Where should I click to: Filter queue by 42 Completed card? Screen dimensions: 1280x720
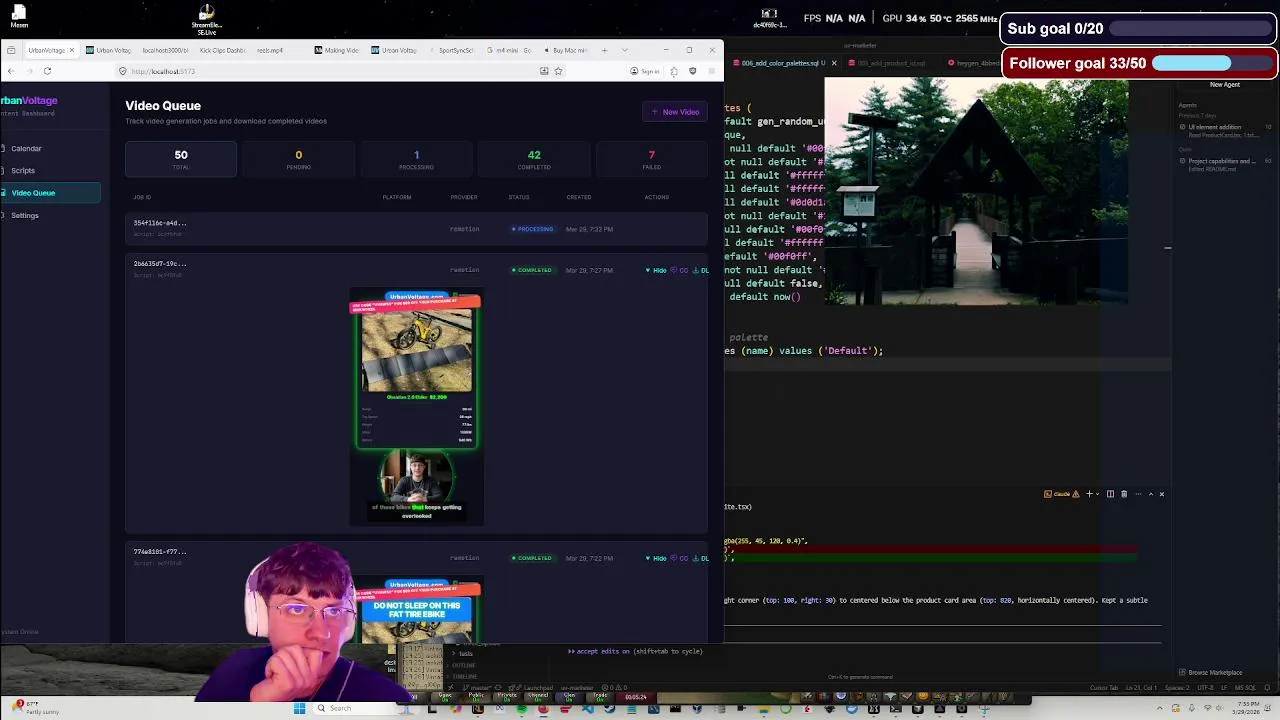click(x=534, y=159)
